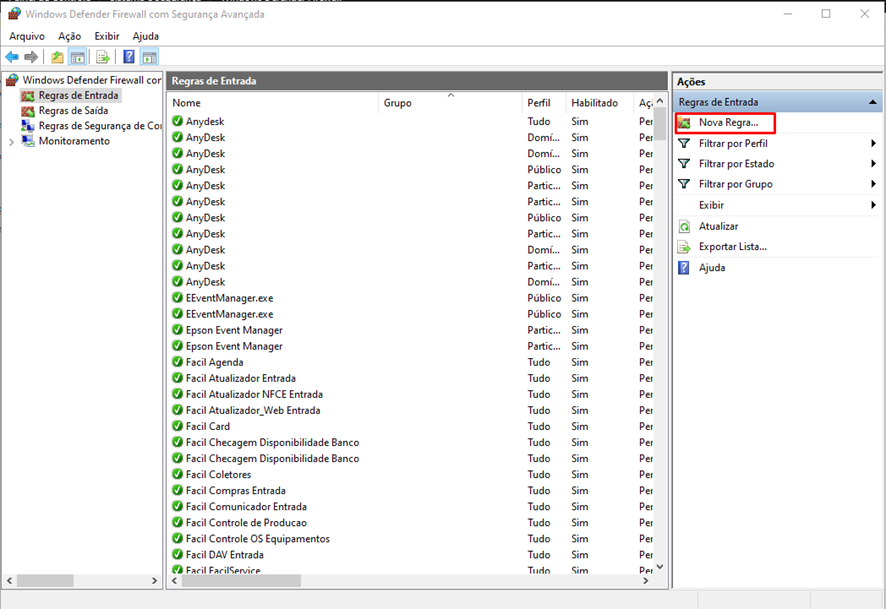
Task: Open the Ação menu
Action: point(70,36)
